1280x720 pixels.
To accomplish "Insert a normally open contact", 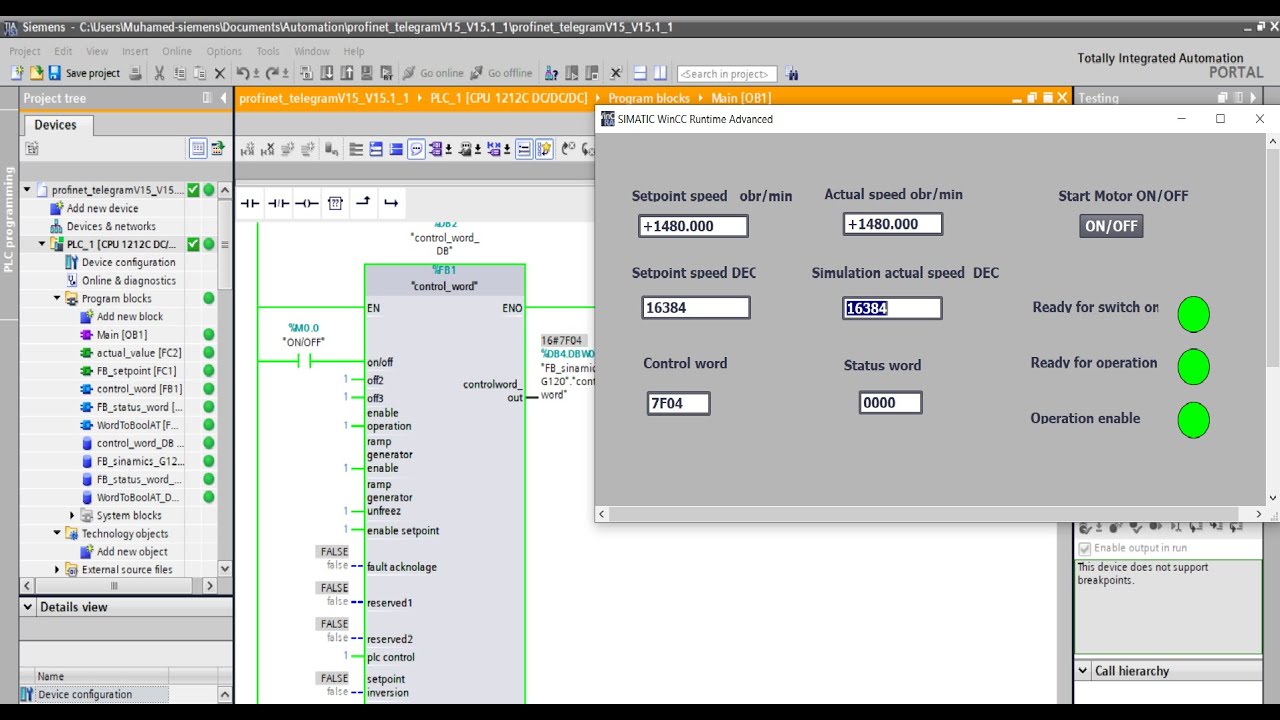I will coord(250,203).
